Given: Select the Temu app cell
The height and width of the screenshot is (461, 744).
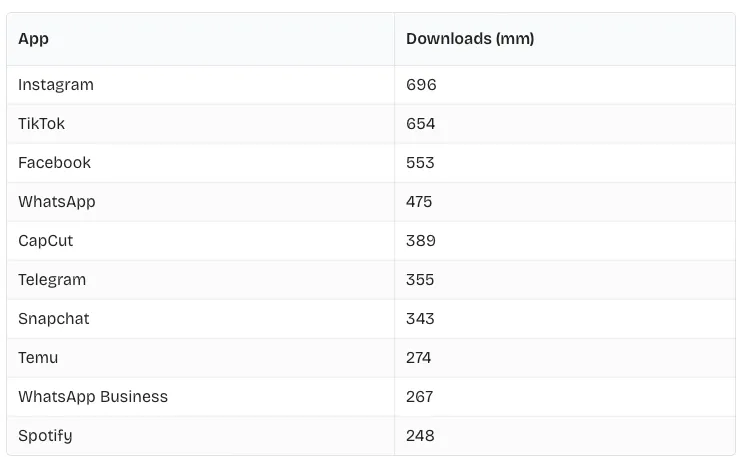Looking at the screenshot, I should (38, 358).
